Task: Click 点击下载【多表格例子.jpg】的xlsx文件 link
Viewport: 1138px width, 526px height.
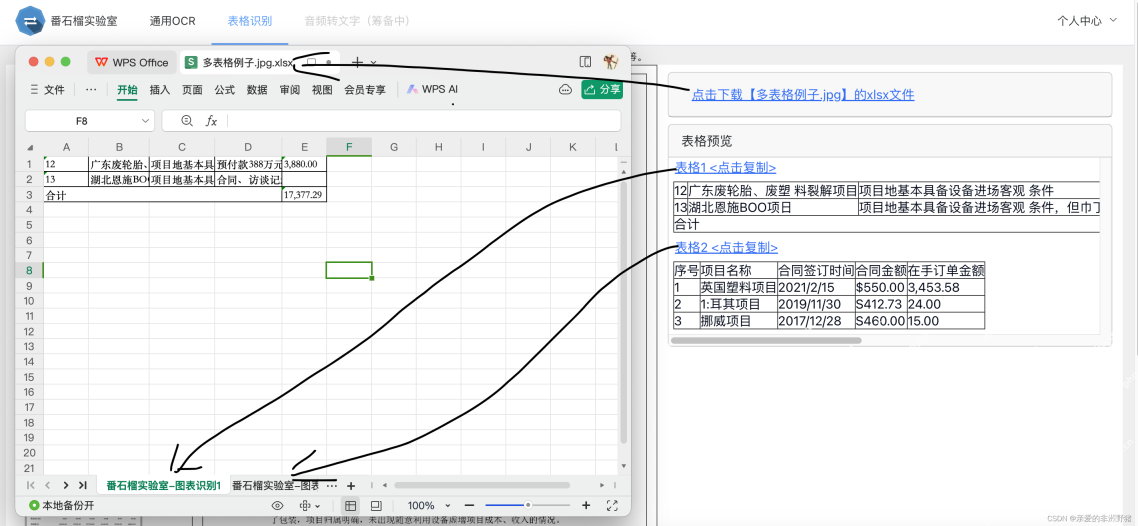Action: pos(803,94)
